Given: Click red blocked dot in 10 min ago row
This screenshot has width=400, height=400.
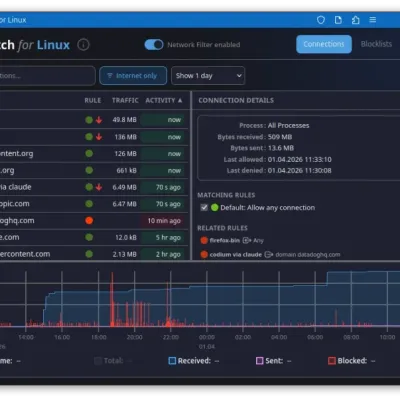Looking at the screenshot, I should pyautogui.click(x=89, y=220).
